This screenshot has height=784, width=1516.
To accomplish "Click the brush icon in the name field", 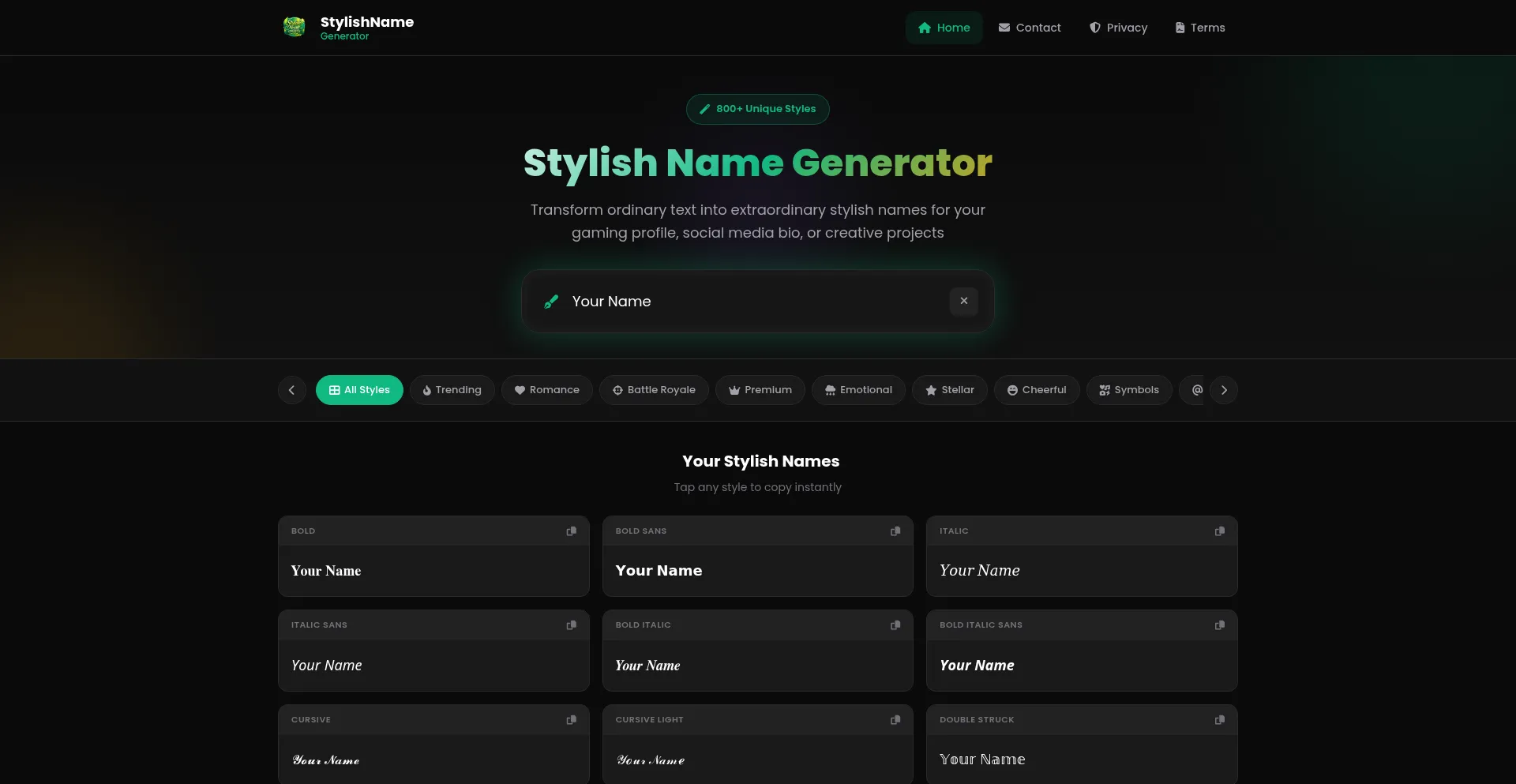I will click(551, 302).
